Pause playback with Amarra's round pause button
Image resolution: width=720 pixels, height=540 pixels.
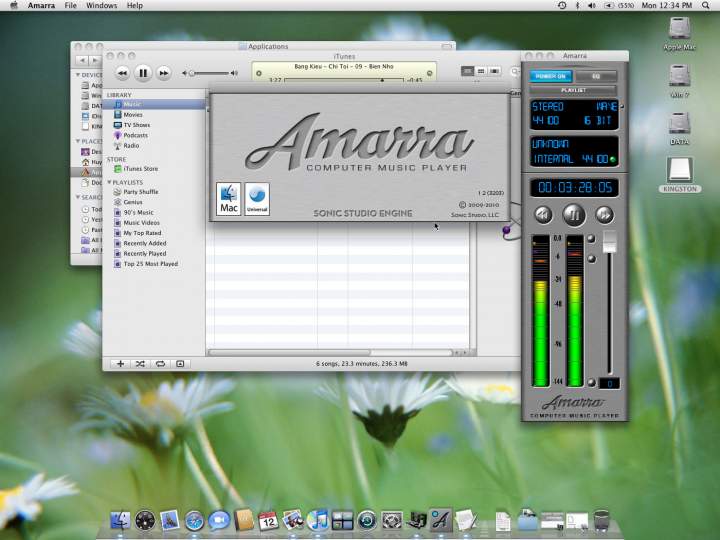point(574,214)
